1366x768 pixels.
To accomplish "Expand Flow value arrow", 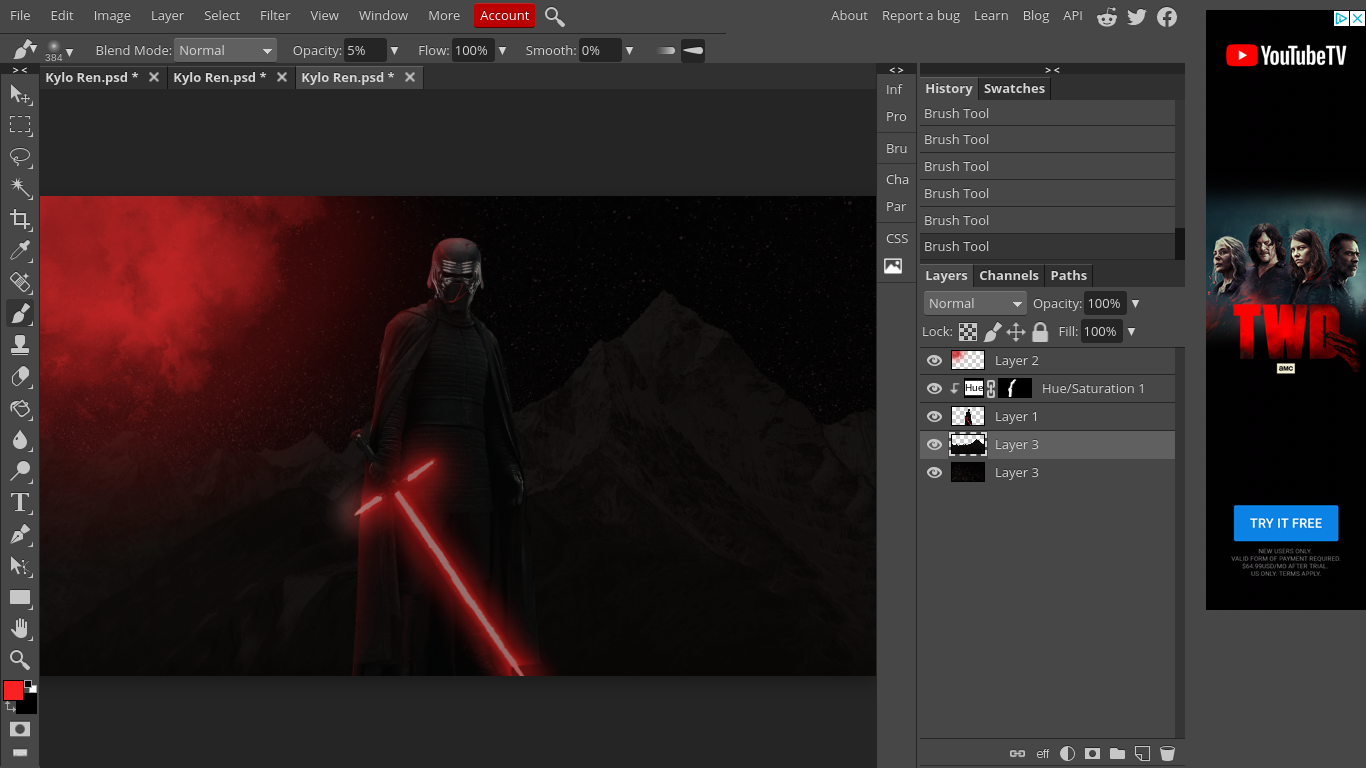I will pos(502,50).
